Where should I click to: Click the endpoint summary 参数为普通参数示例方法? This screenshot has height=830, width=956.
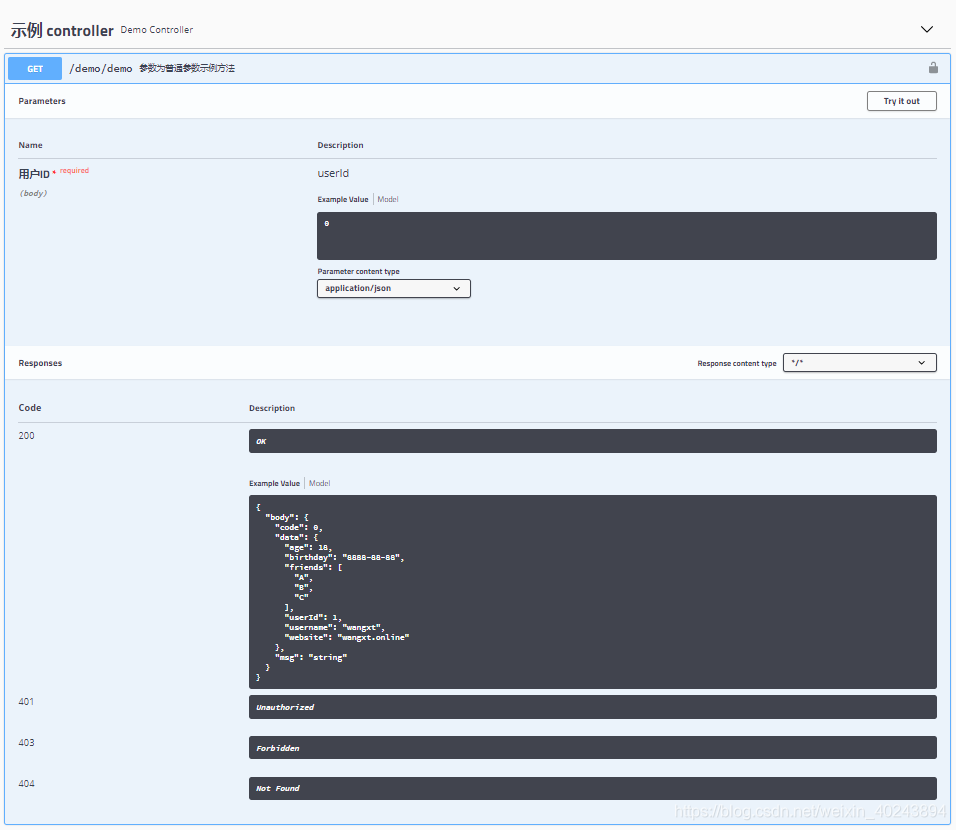[187, 68]
